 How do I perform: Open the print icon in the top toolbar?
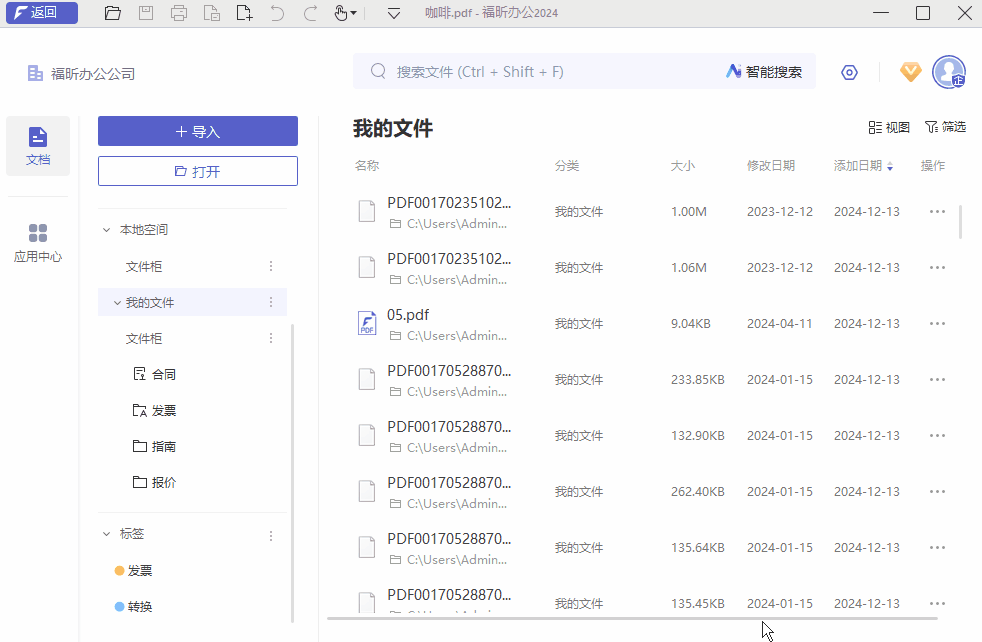tap(178, 13)
